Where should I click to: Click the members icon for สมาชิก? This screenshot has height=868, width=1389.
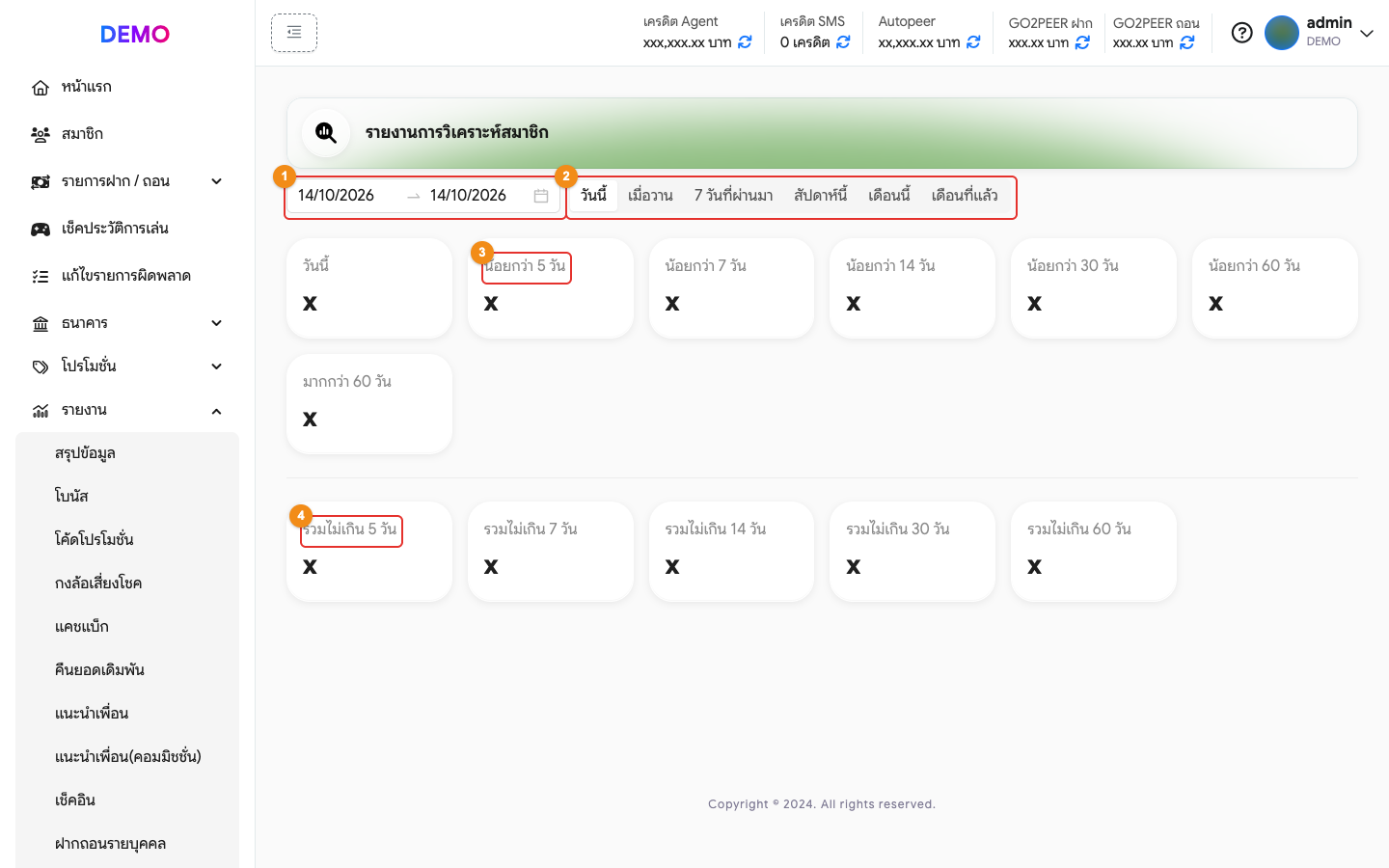click(41, 135)
